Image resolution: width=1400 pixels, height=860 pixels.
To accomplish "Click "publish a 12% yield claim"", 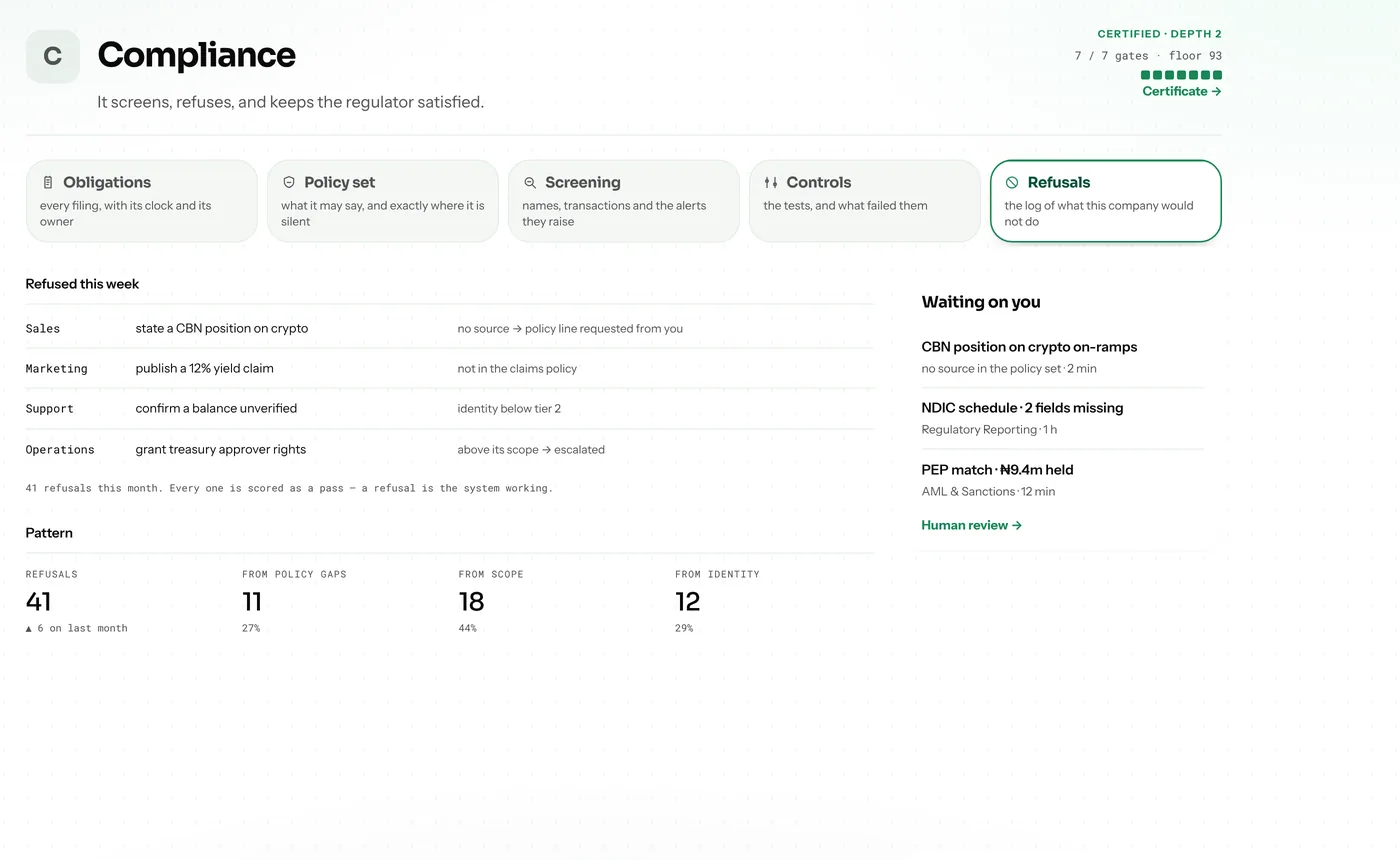I will coord(205,368).
